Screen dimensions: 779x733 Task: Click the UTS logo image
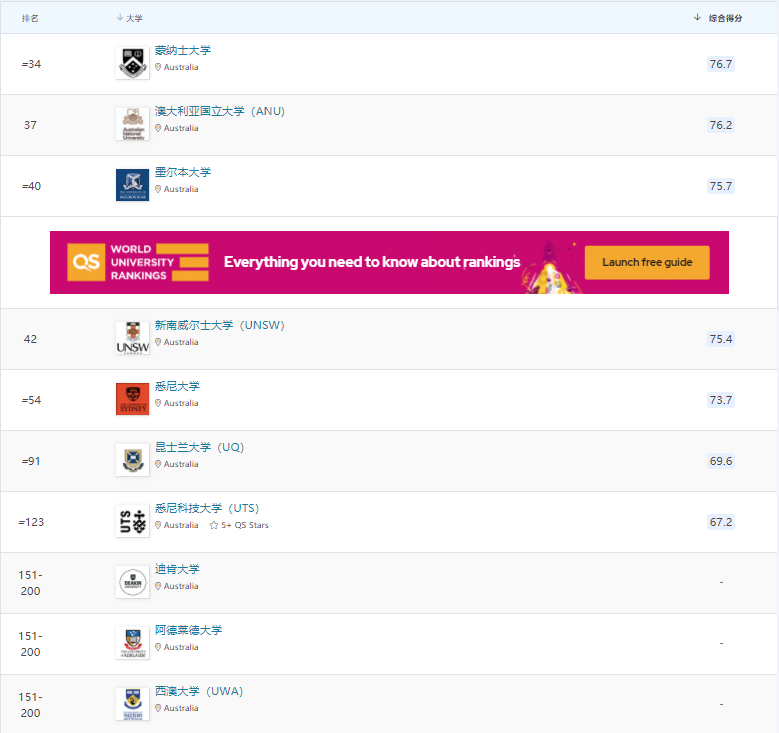[x=132, y=521]
